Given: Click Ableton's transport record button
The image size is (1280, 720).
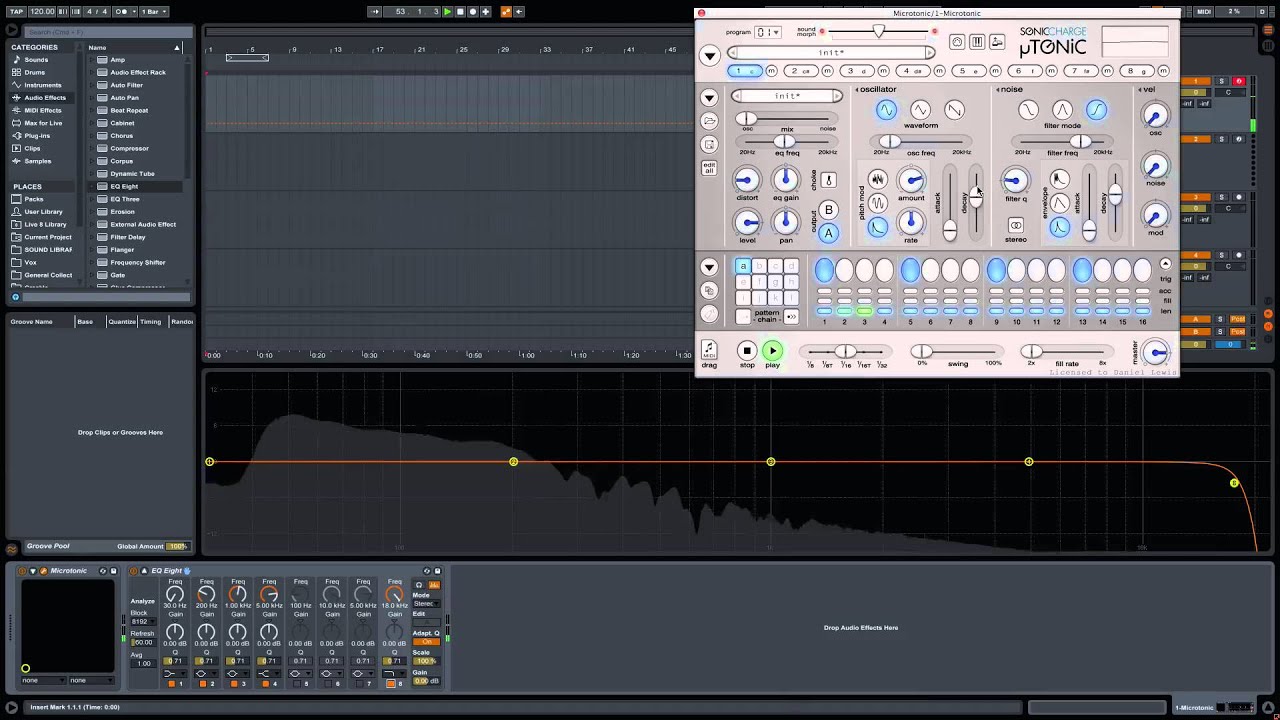Looking at the screenshot, I should tap(472, 11).
